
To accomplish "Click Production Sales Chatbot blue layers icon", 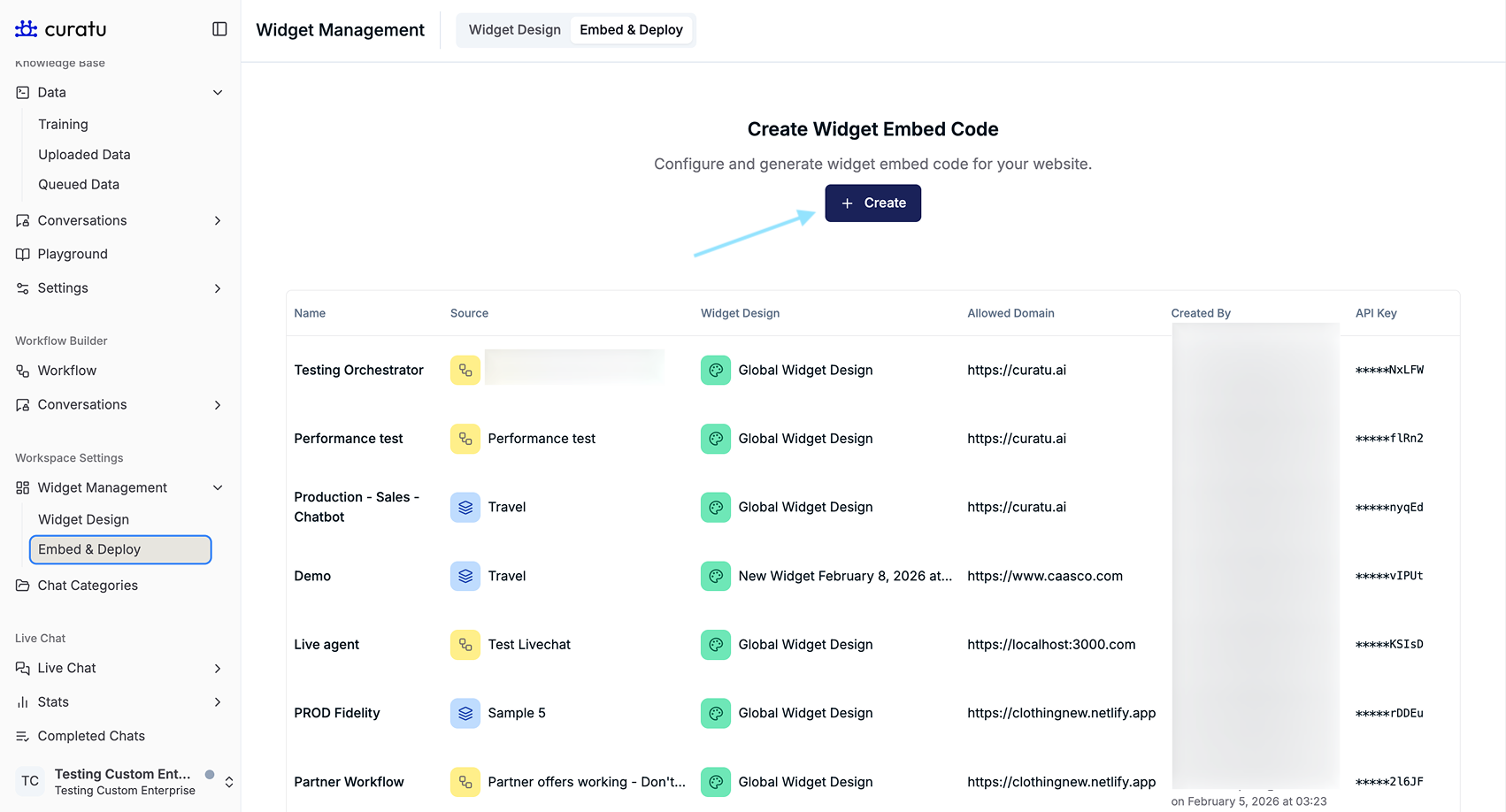I will (465, 508).
